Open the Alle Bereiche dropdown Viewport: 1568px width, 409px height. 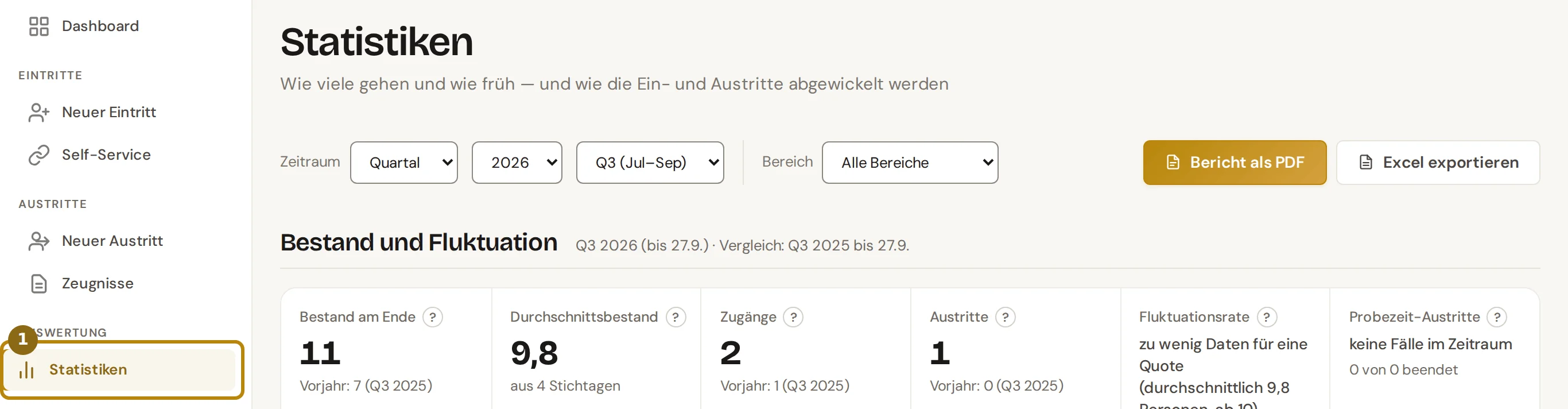(910, 163)
